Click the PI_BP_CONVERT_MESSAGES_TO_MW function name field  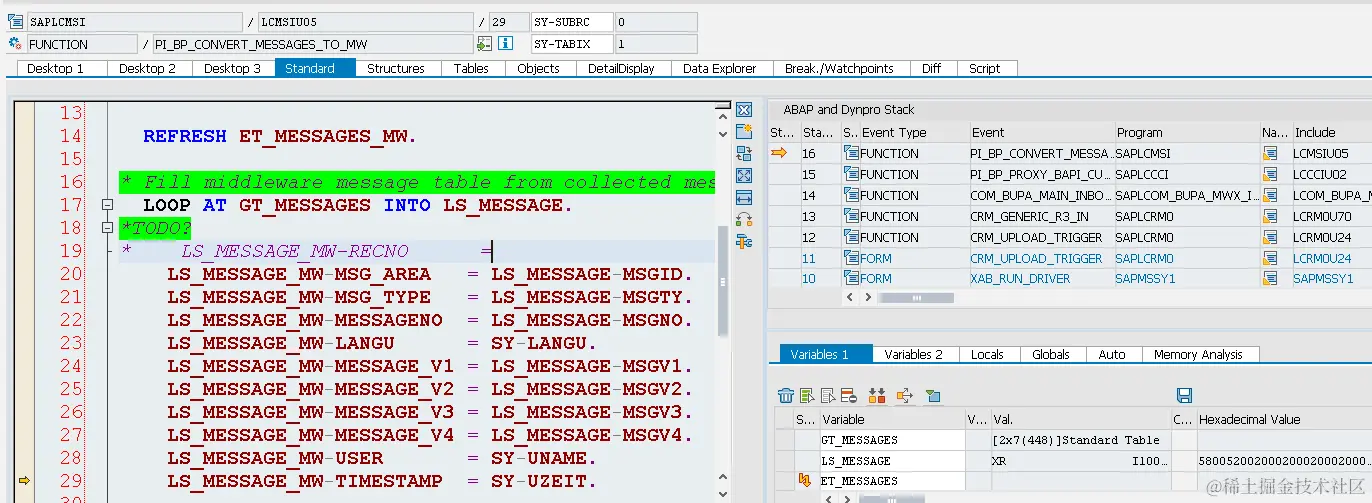313,44
